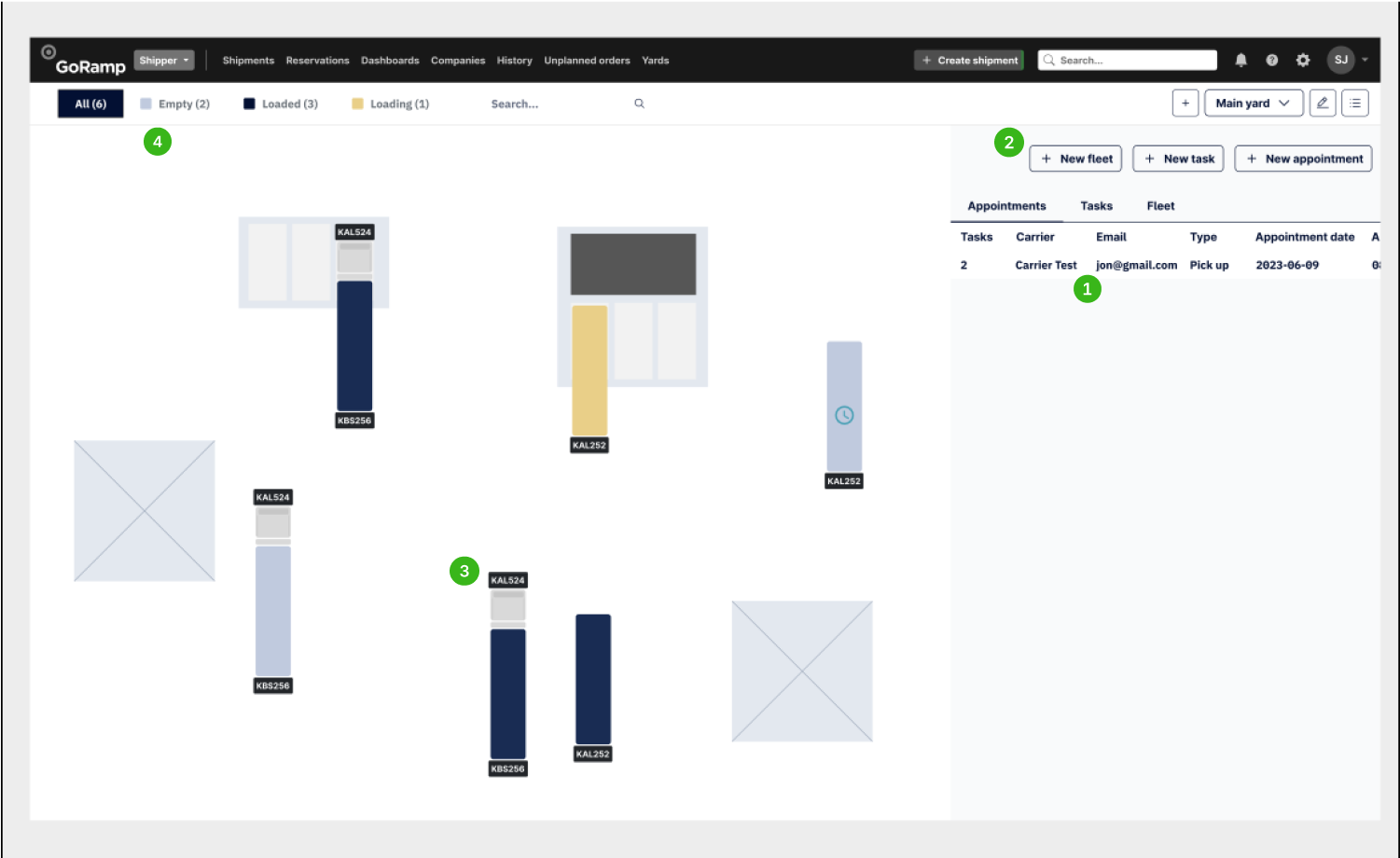
Task: Open the Dashboards menu item
Action: click(390, 61)
